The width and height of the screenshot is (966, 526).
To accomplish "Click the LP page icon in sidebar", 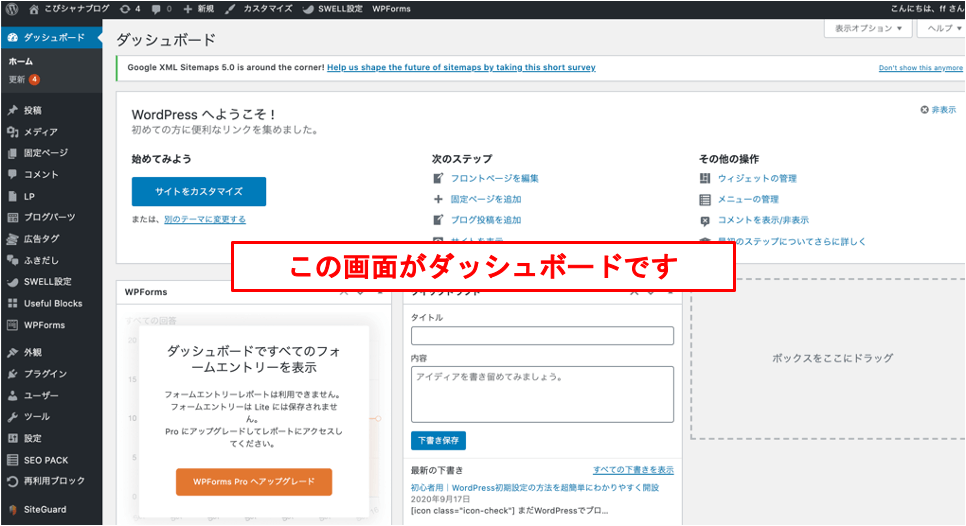I will point(12,196).
